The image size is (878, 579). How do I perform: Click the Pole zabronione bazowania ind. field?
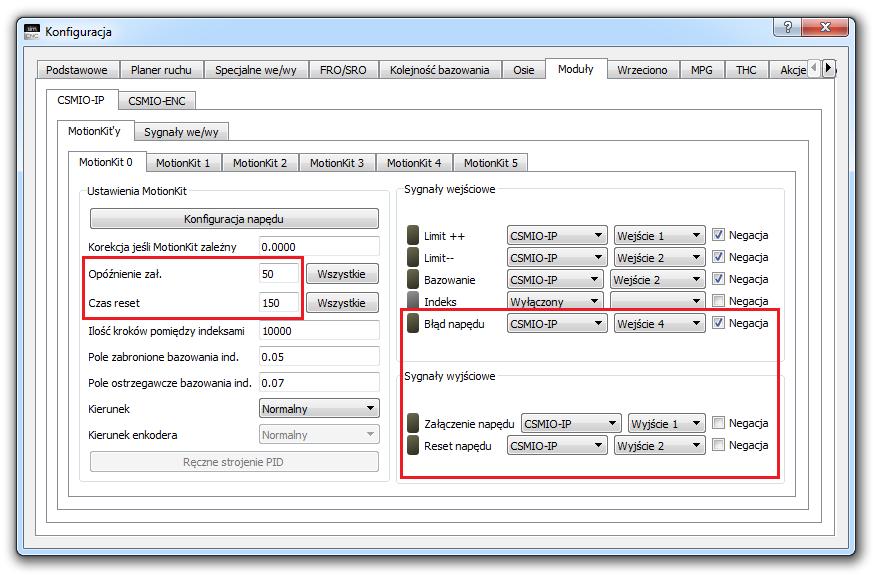(319, 357)
